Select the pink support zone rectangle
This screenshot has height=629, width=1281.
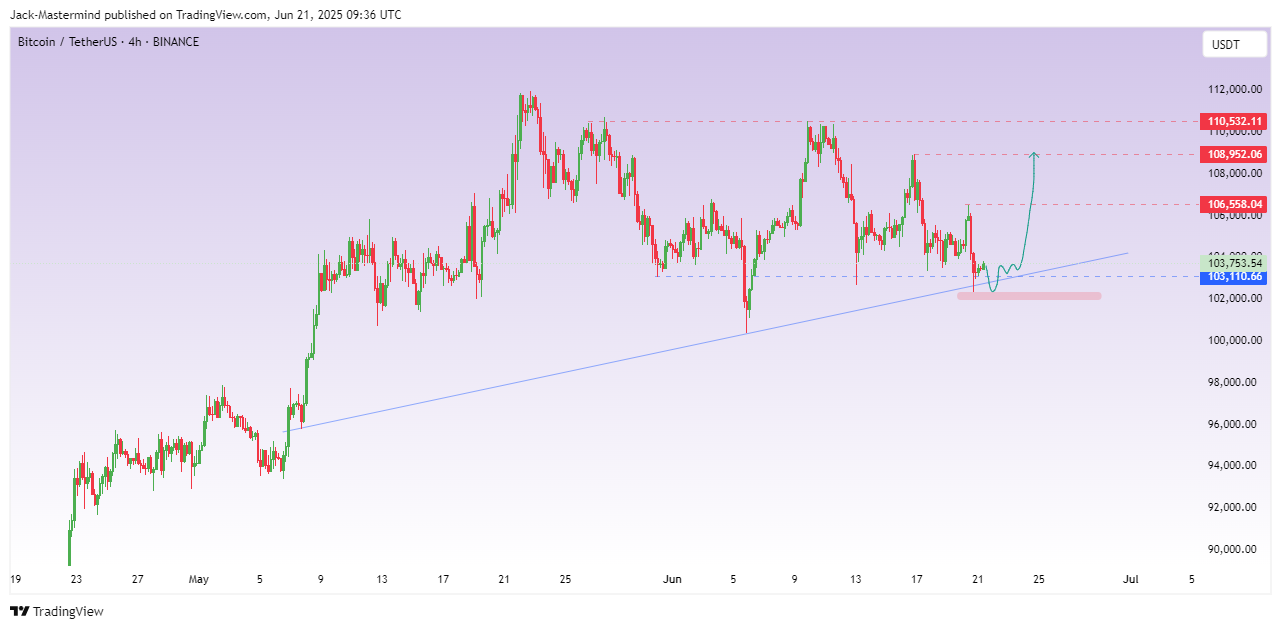pyautogui.click(x=1029, y=296)
